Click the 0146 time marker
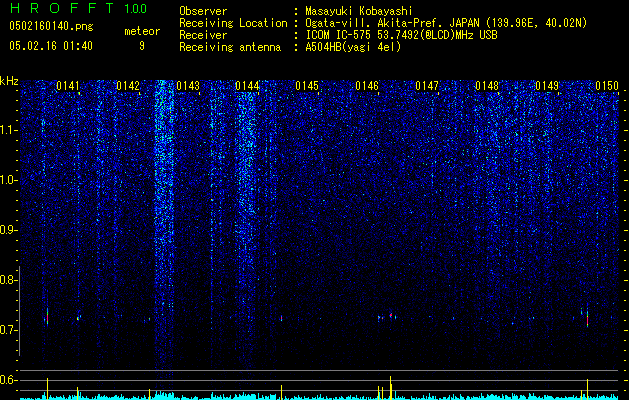 pyautogui.click(x=367, y=86)
